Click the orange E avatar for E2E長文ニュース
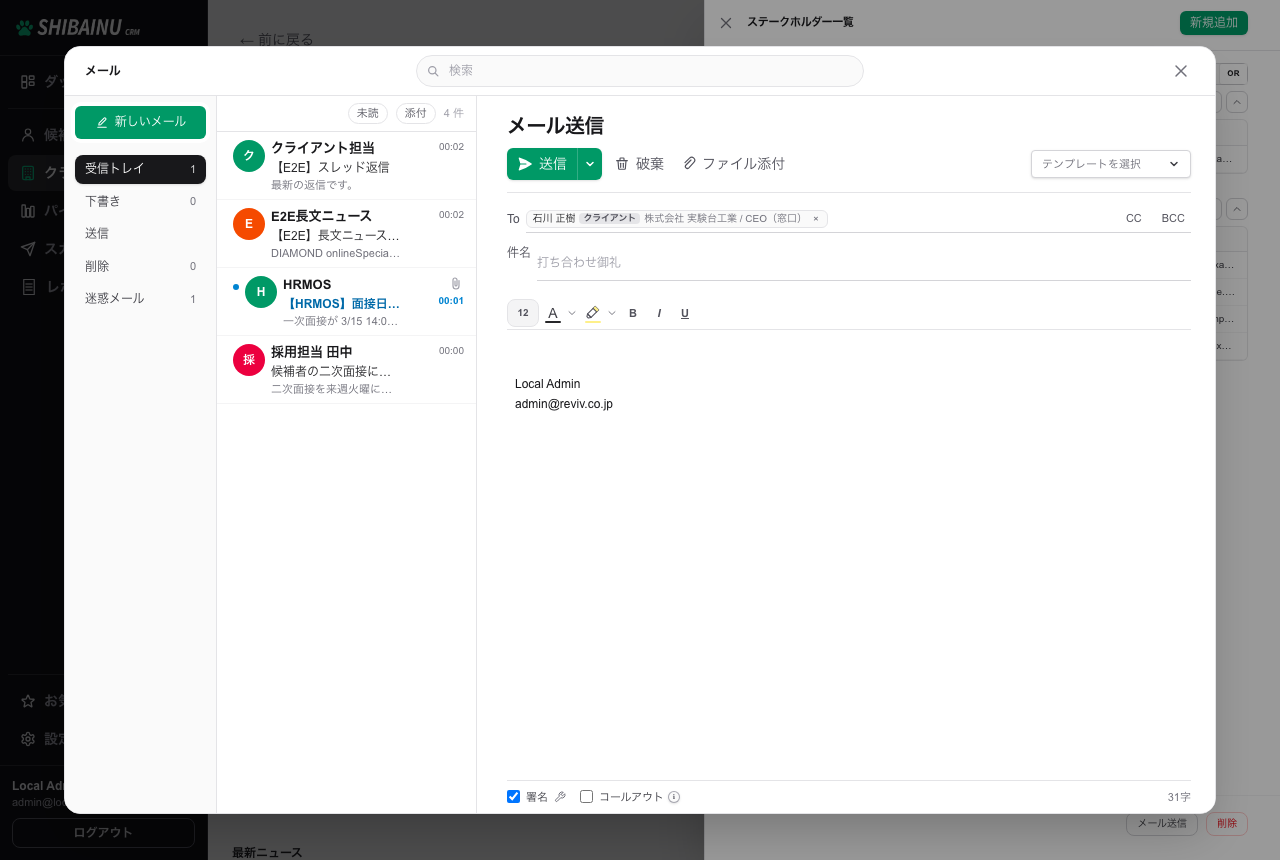 pyautogui.click(x=249, y=224)
